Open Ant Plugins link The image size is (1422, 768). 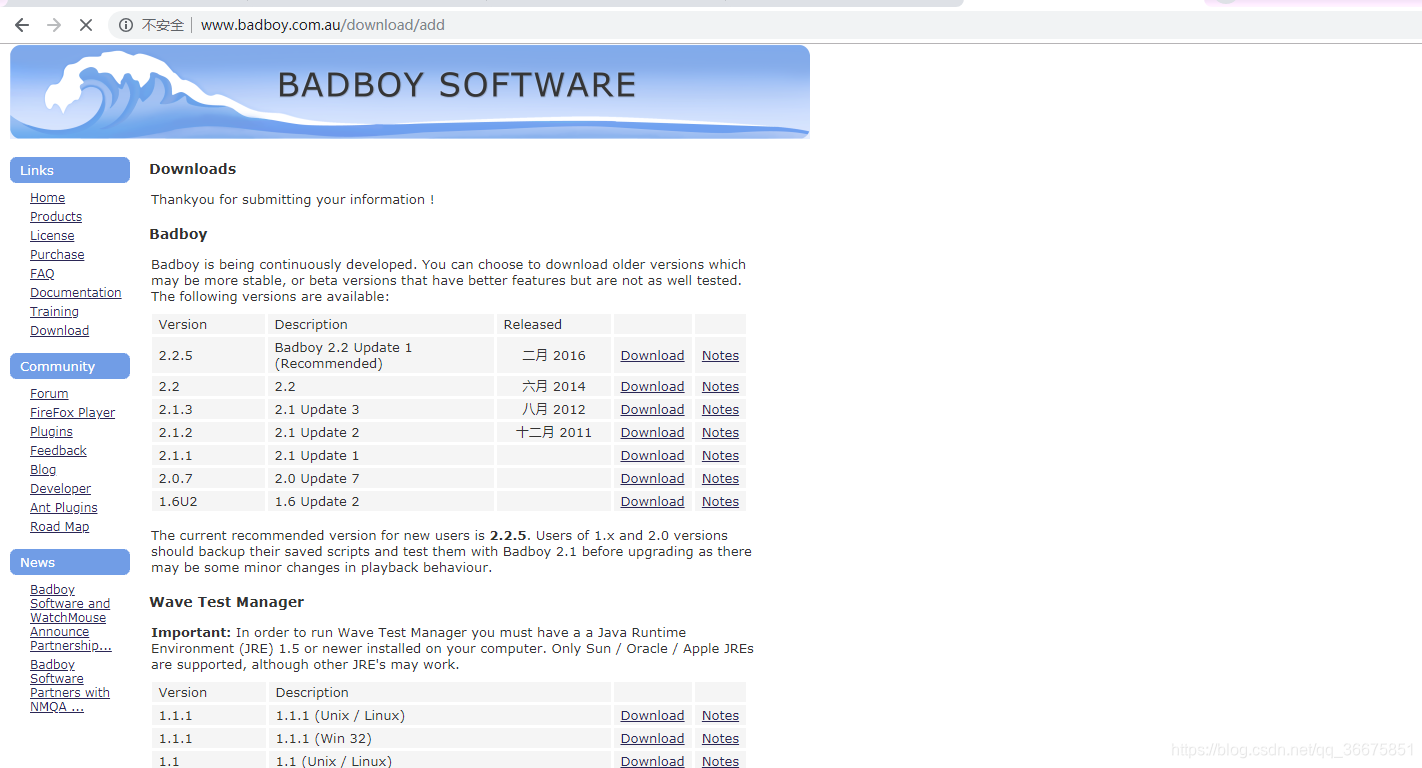click(64, 508)
